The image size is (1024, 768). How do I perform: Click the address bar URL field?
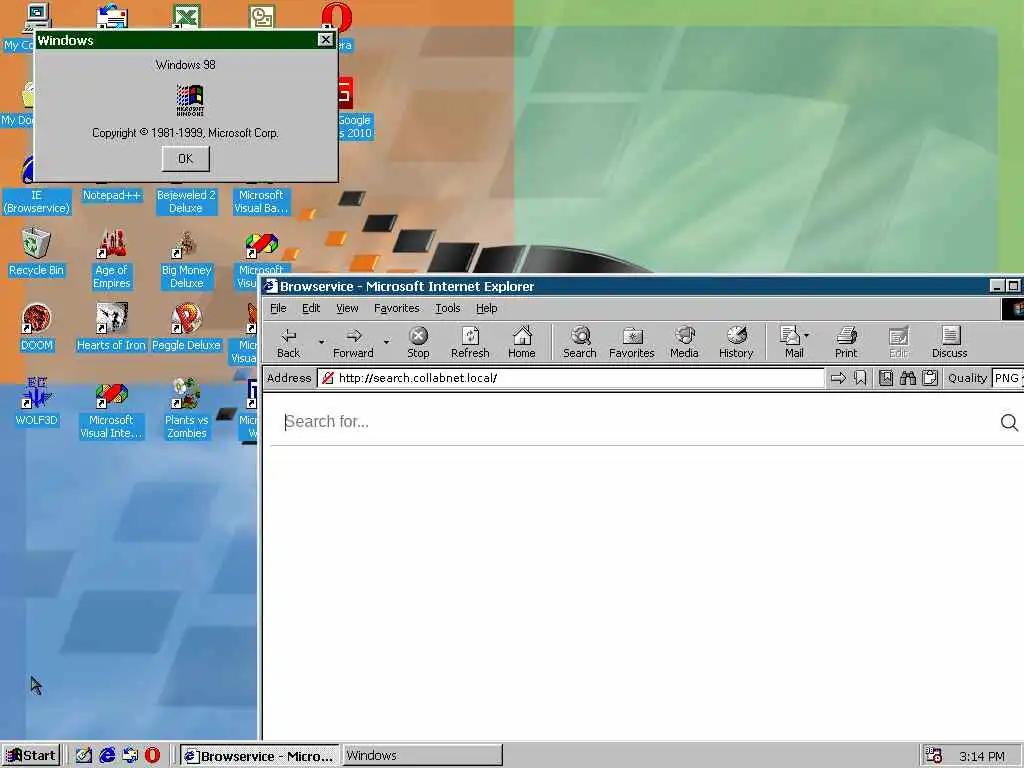pyautogui.click(x=571, y=378)
